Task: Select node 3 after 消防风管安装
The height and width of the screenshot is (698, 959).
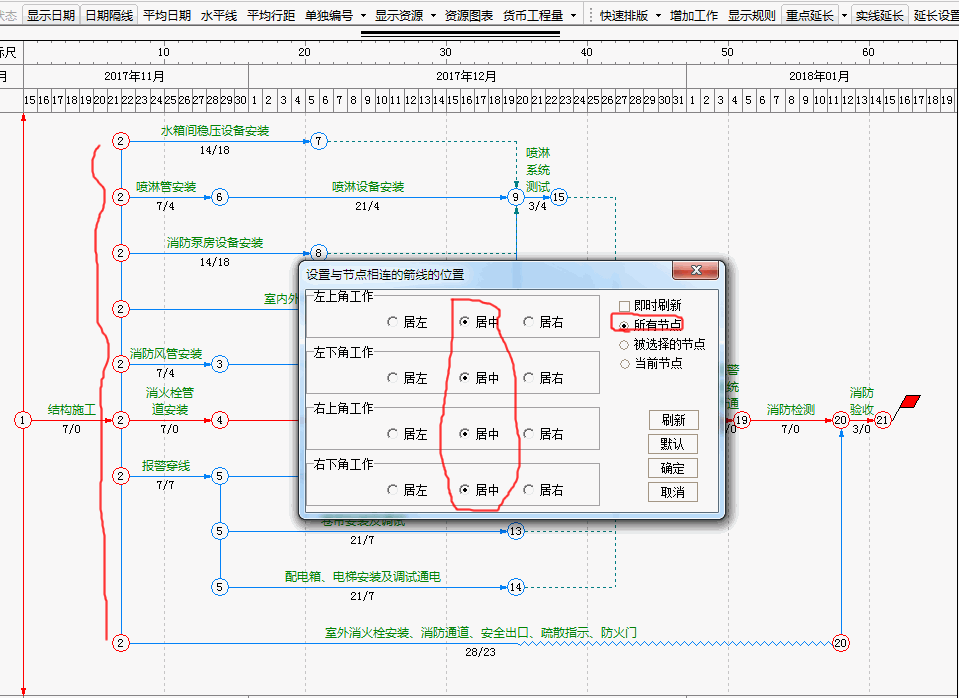Action: click(x=220, y=364)
